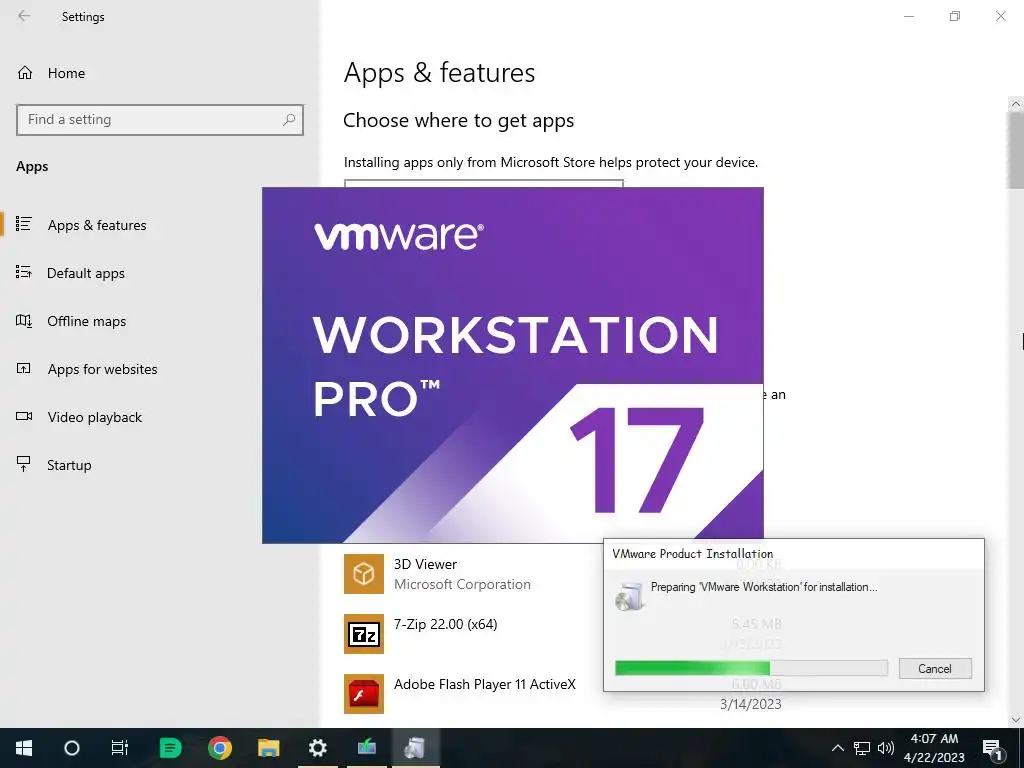1024x768 pixels.
Task: Open Cortana search circle on taskbar
Action: tap(72, 748)
